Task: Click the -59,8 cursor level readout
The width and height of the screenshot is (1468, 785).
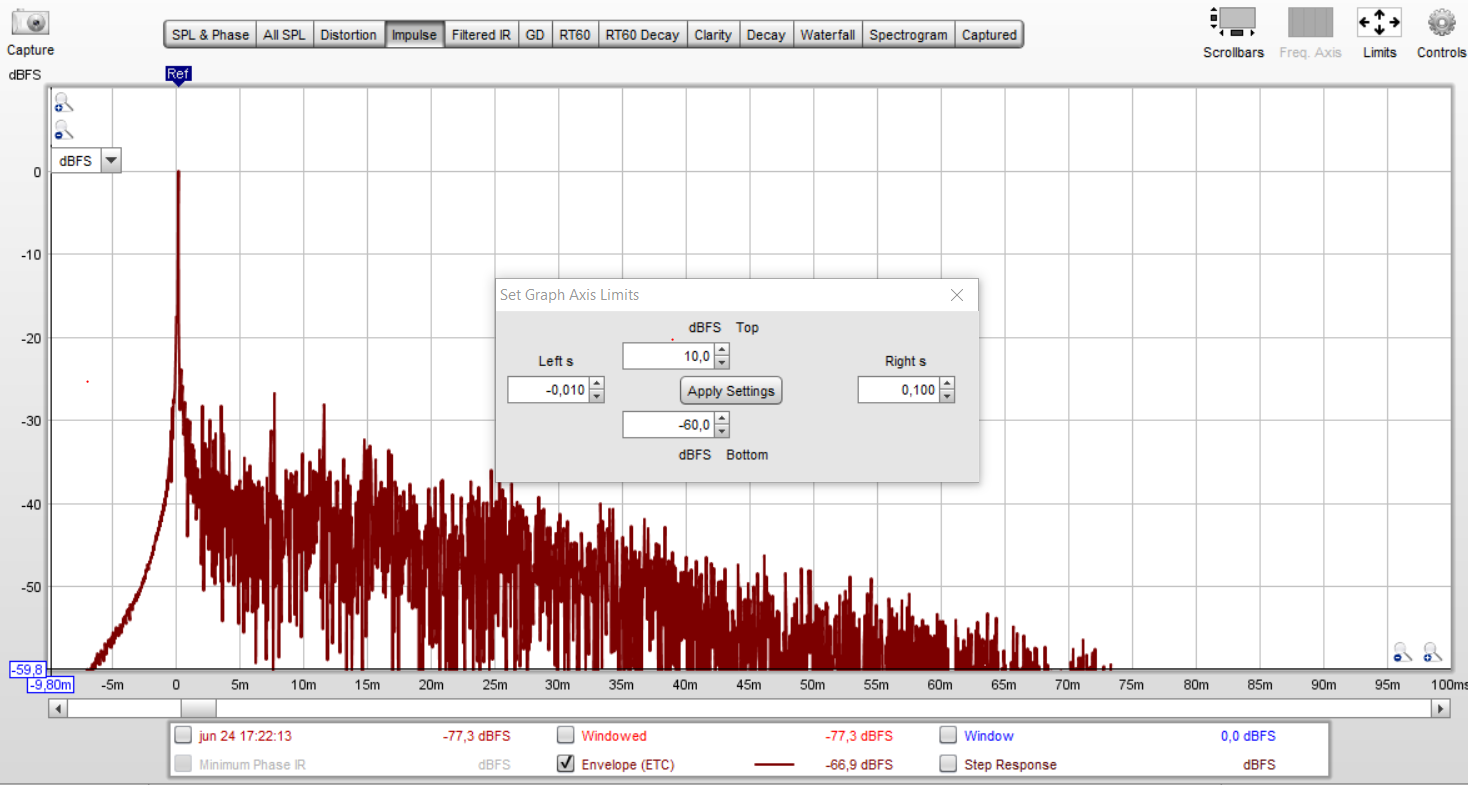Action: [27, 669]
